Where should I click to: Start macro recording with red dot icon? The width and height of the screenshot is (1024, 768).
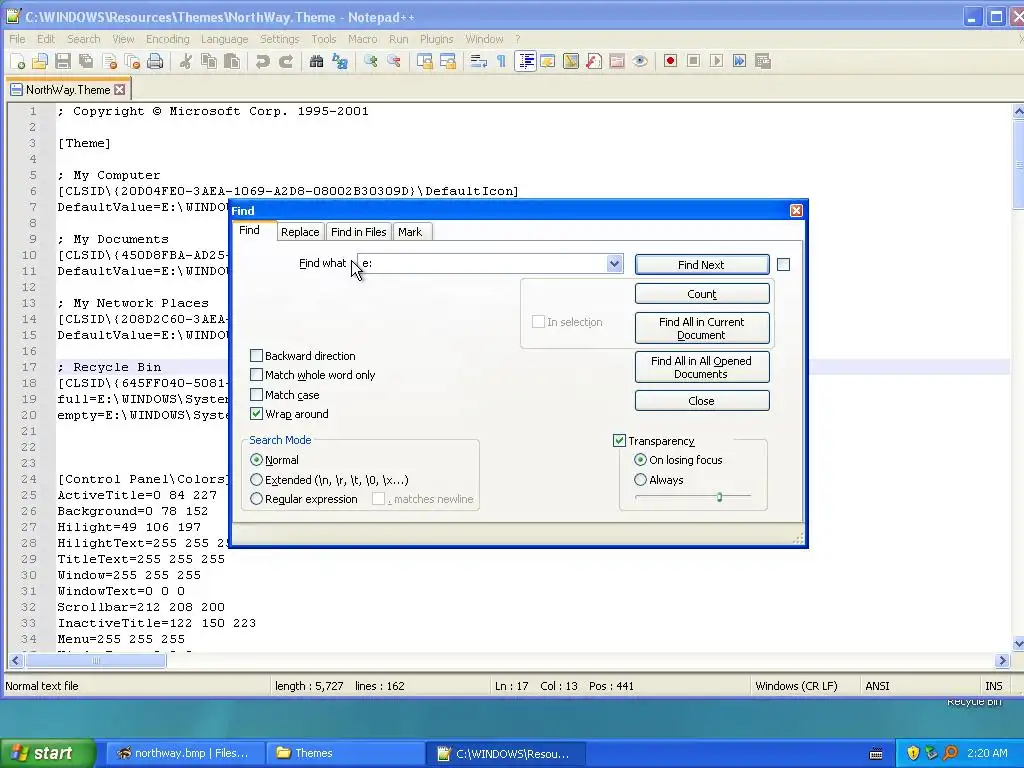670,61
